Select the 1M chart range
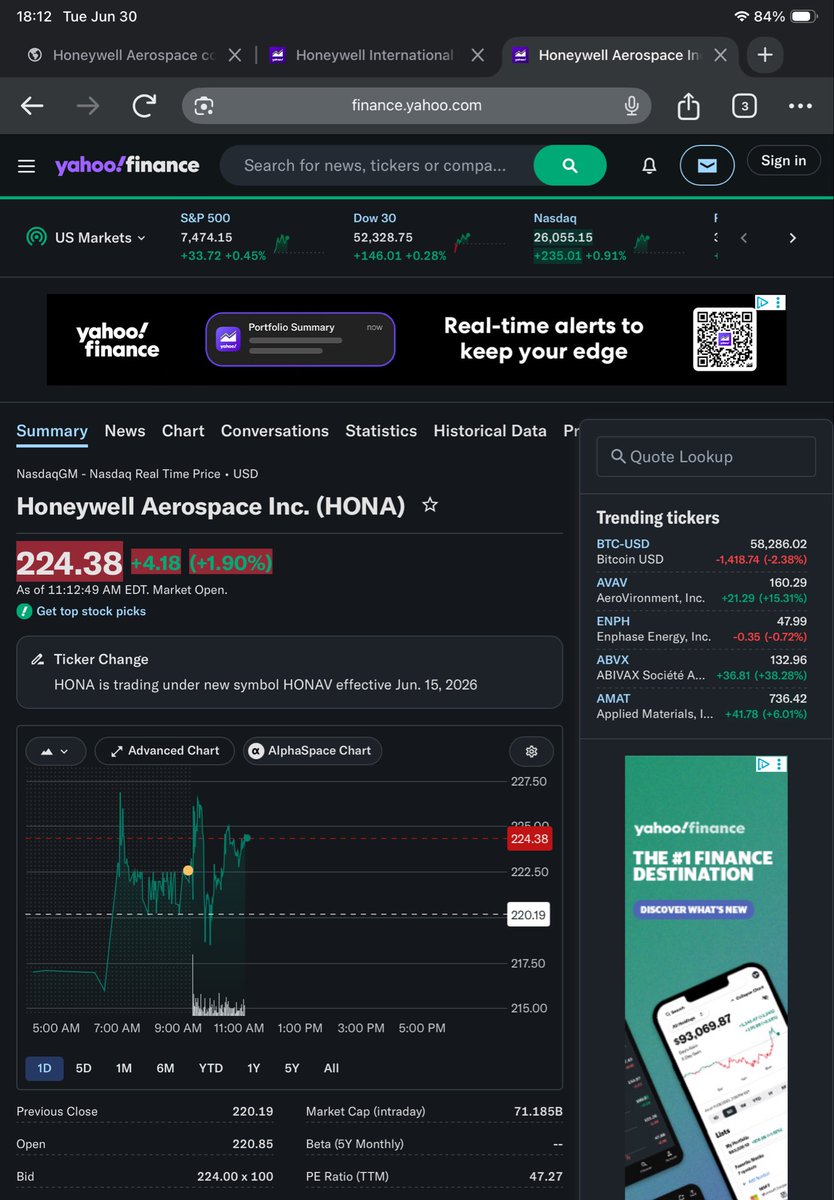Image resolution: width=834 pixels, height=1200 pixels. click(x=124, y=1068)
